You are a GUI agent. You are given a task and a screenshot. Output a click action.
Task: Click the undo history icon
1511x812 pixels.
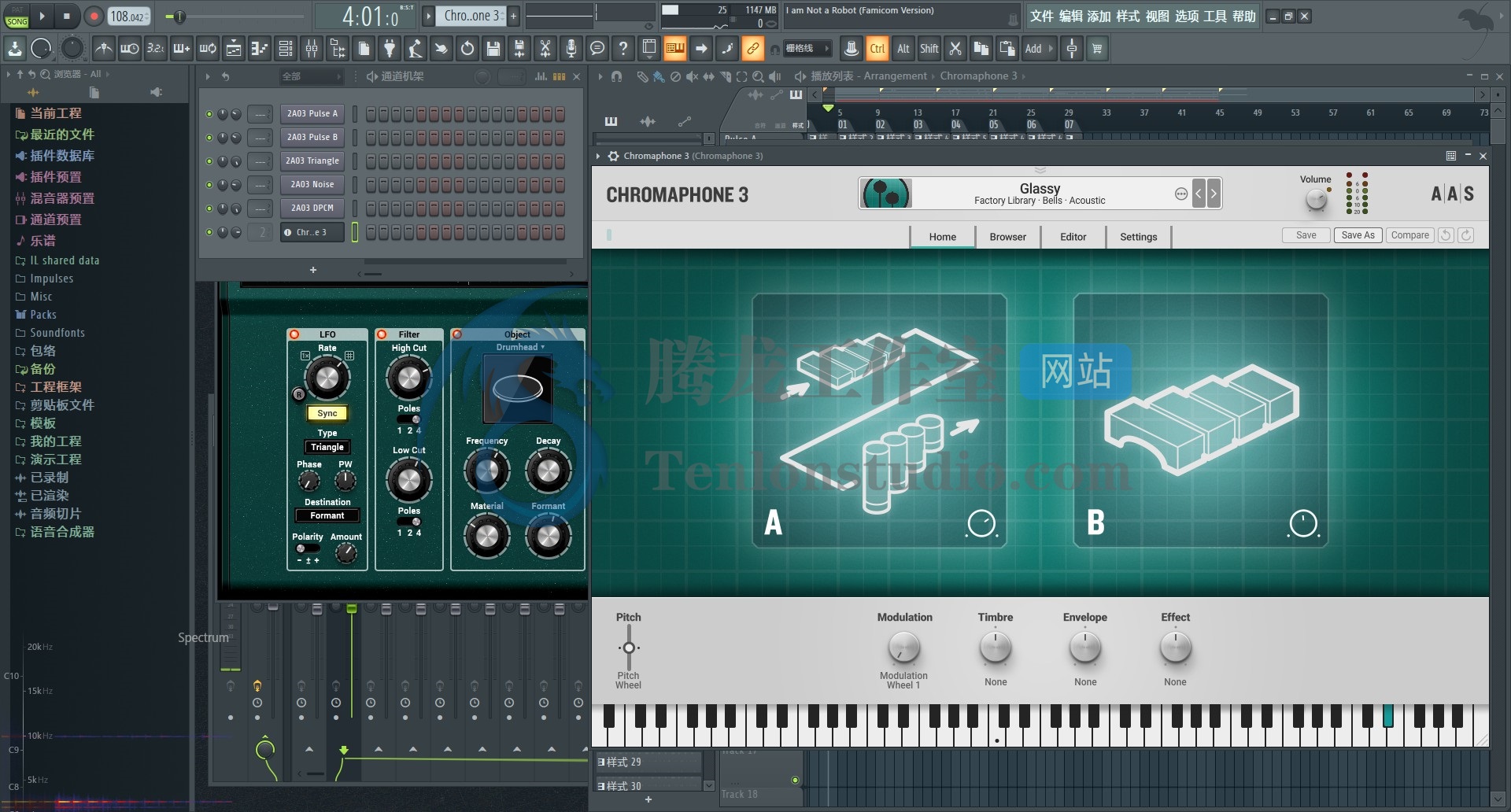coord(467,49)
